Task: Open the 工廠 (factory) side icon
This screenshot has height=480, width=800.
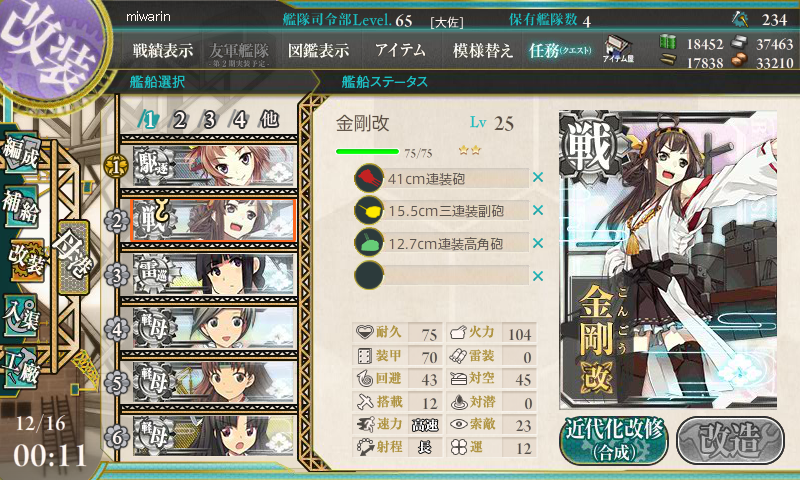Action: coord(21,367)
